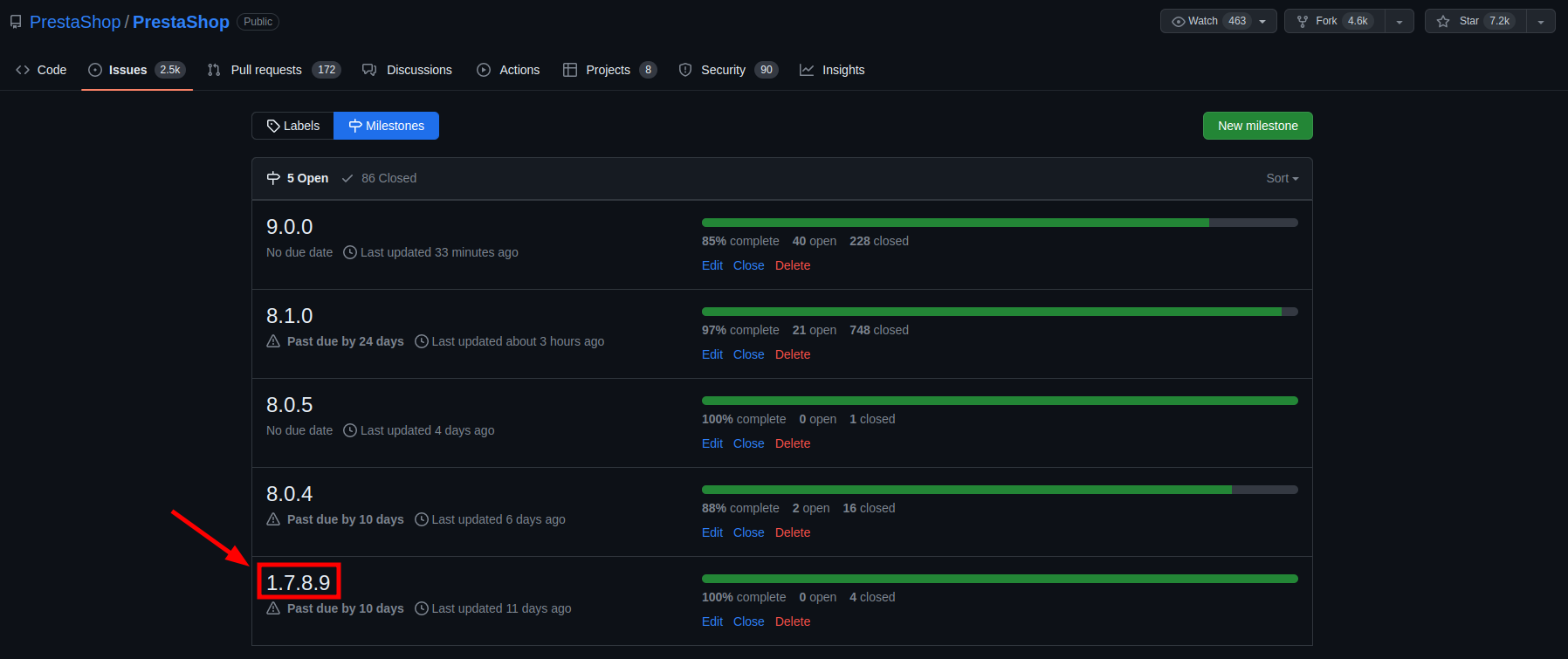1568x659 pixels.
Task: Open the Projects tab
Action: coord(609,70)
